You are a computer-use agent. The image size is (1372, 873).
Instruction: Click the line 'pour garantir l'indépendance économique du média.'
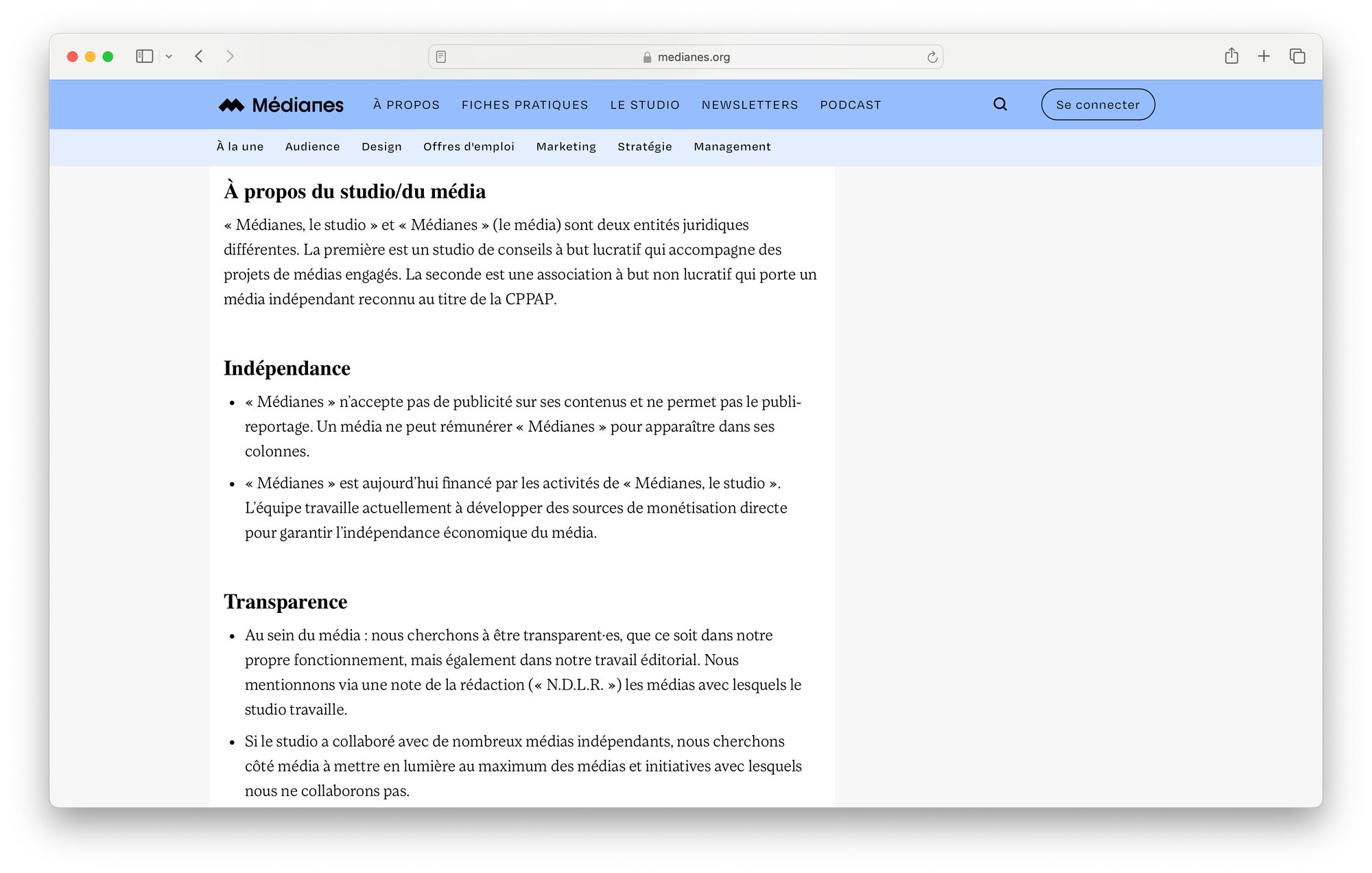click(421, 533)
